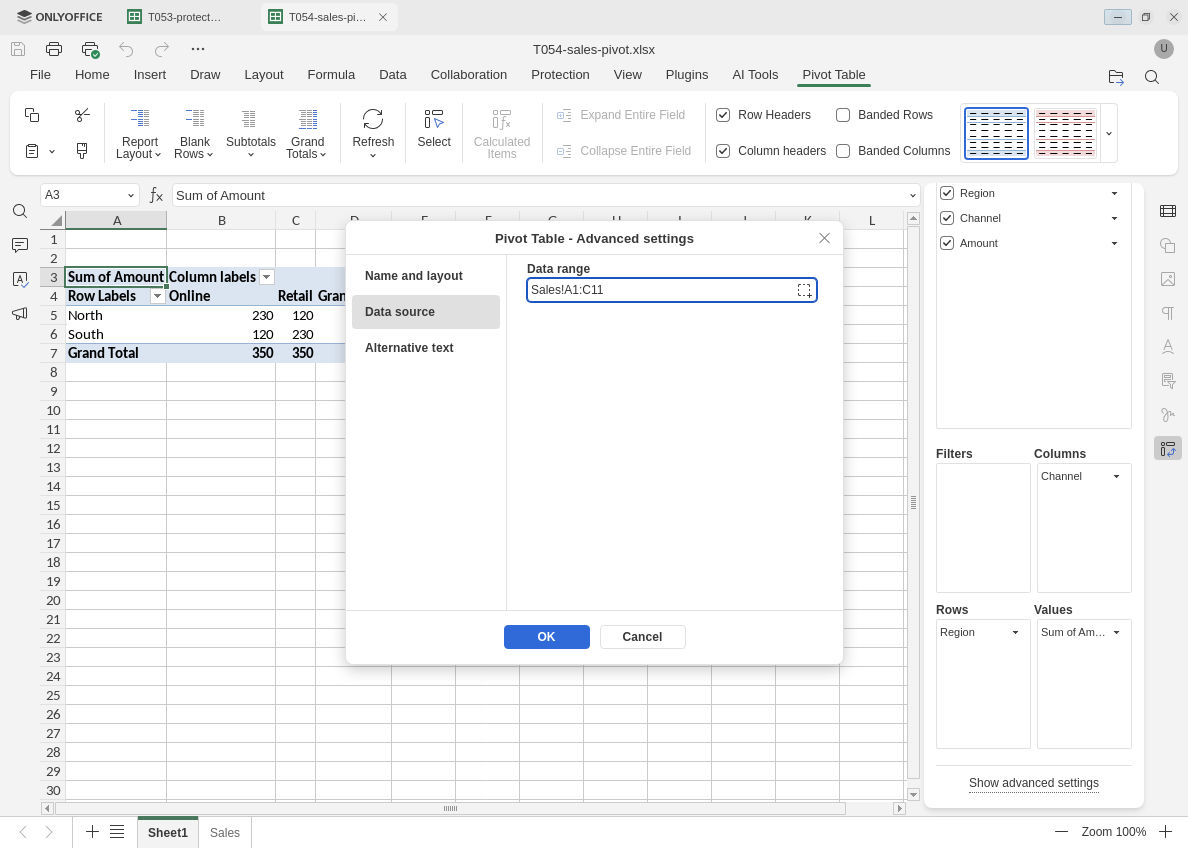Toggle the Column headers checkbox
This screenshot has width=1188, height=848.
click(x=723, y=151)
